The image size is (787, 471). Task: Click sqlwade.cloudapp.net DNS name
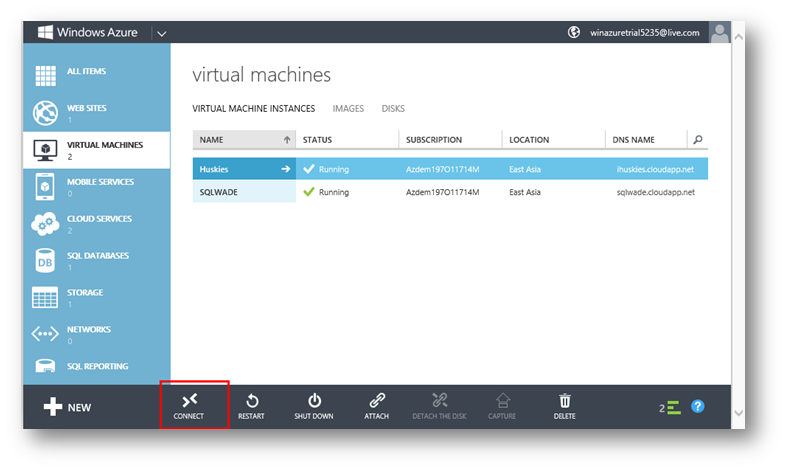click(655, 192)
